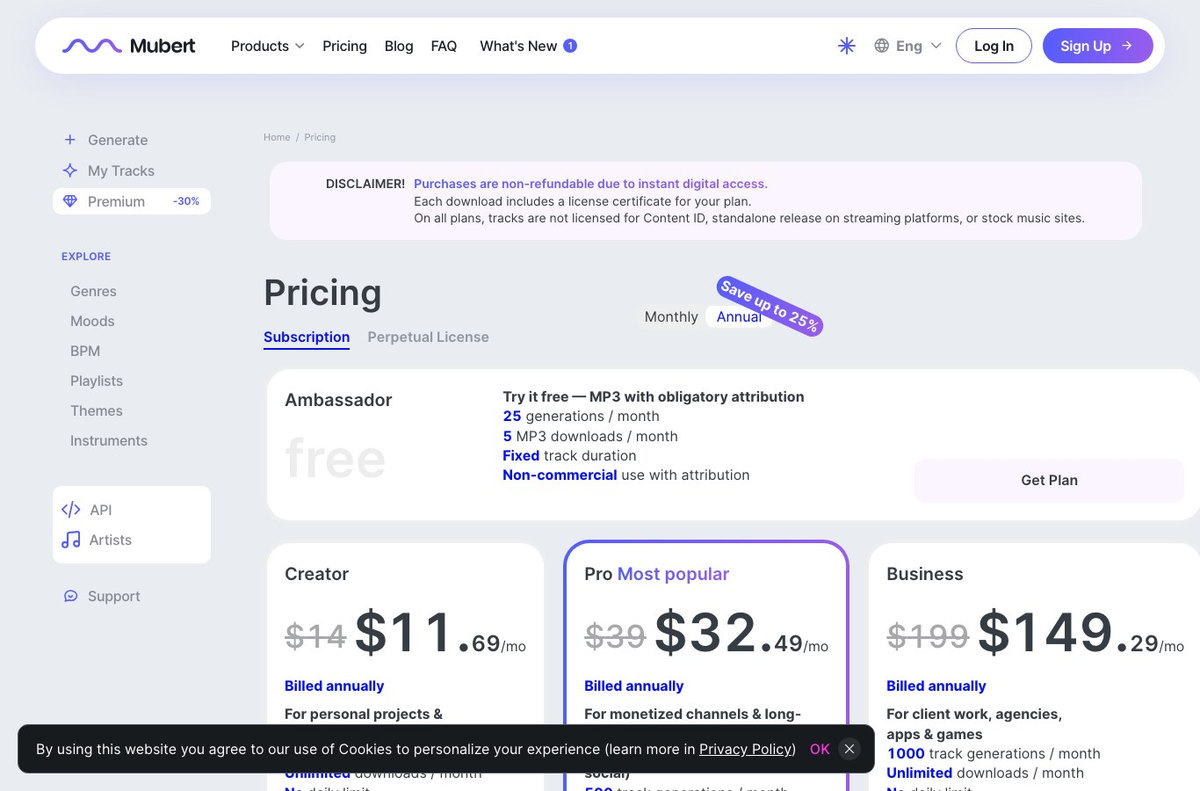Click the '25 generations / month' line
Viewport: 1200px width, 791px height.
click(581, 416)
